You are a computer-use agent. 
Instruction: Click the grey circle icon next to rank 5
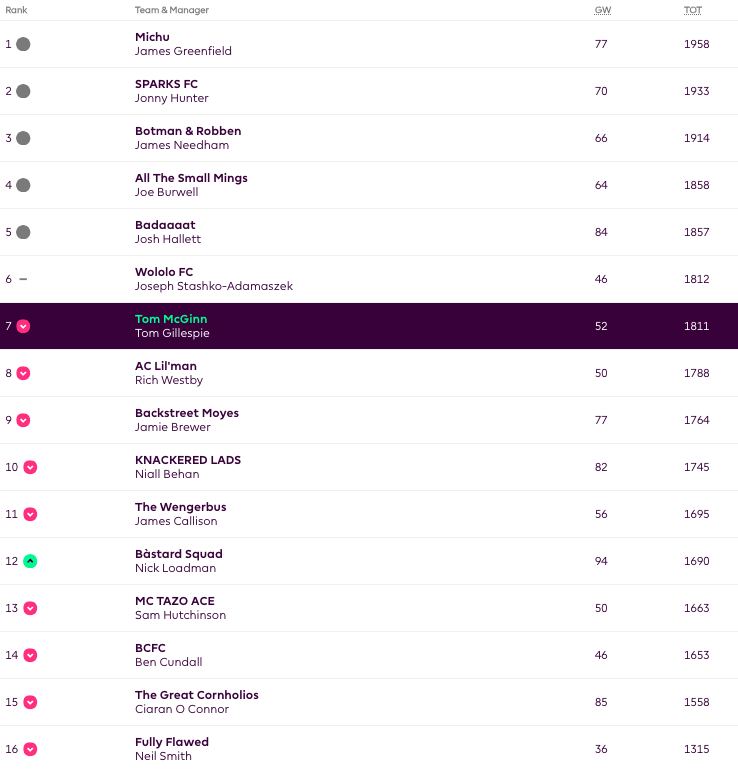coord(23,232)
